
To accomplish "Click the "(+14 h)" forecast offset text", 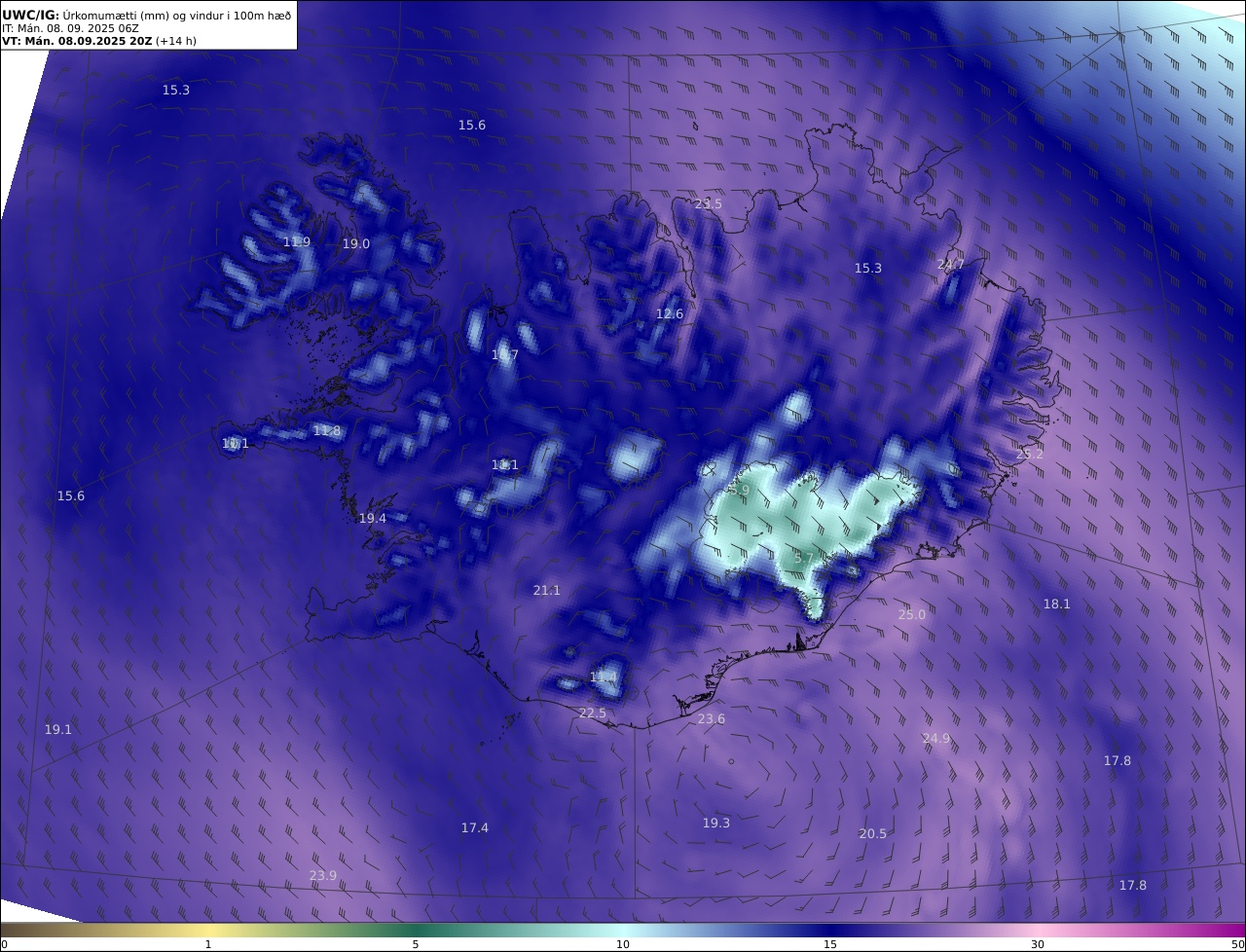I will [177, 42].
